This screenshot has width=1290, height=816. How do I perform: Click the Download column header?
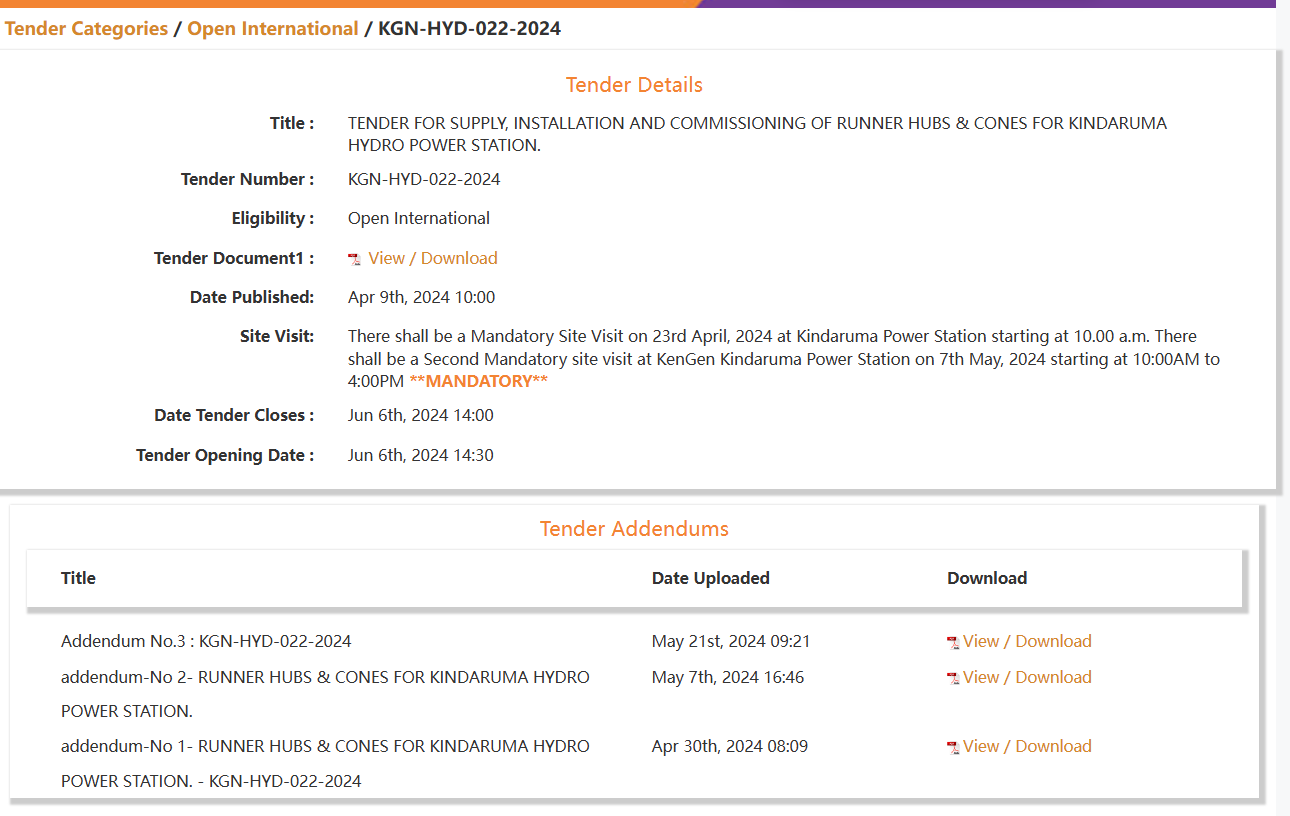[987, 578]
